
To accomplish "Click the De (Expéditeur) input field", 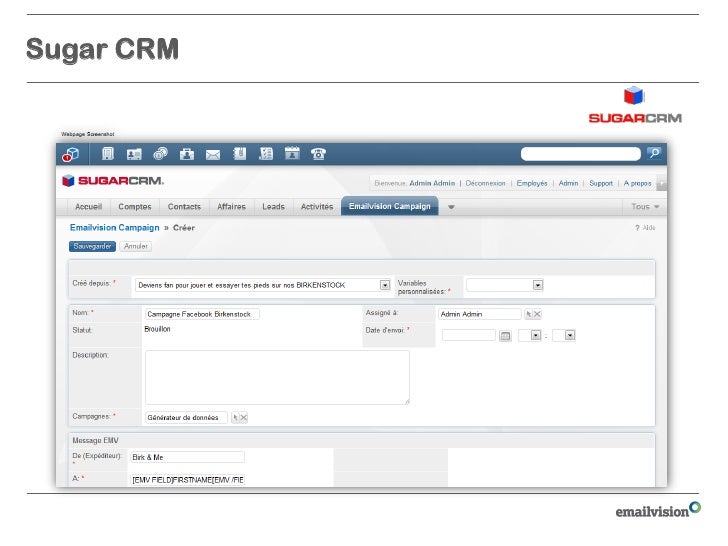I will click(x=187, y=457).
